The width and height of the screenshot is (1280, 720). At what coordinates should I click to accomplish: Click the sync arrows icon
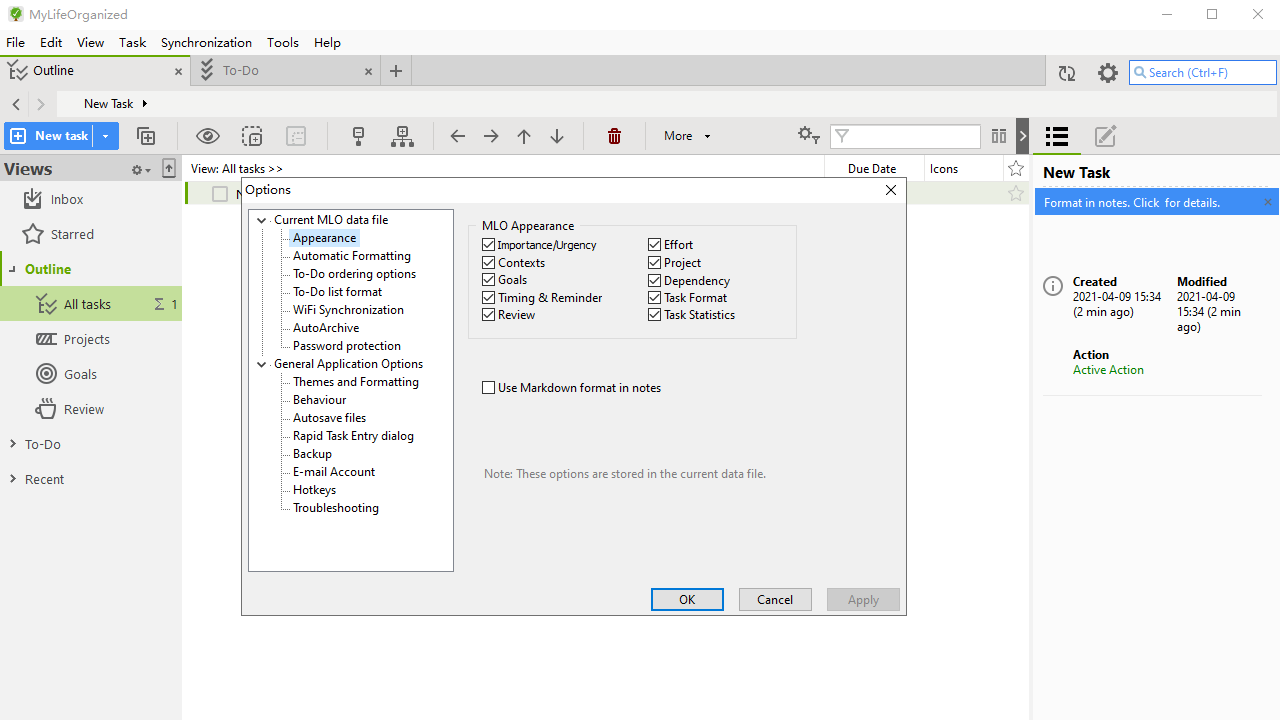click(1067, 73)
